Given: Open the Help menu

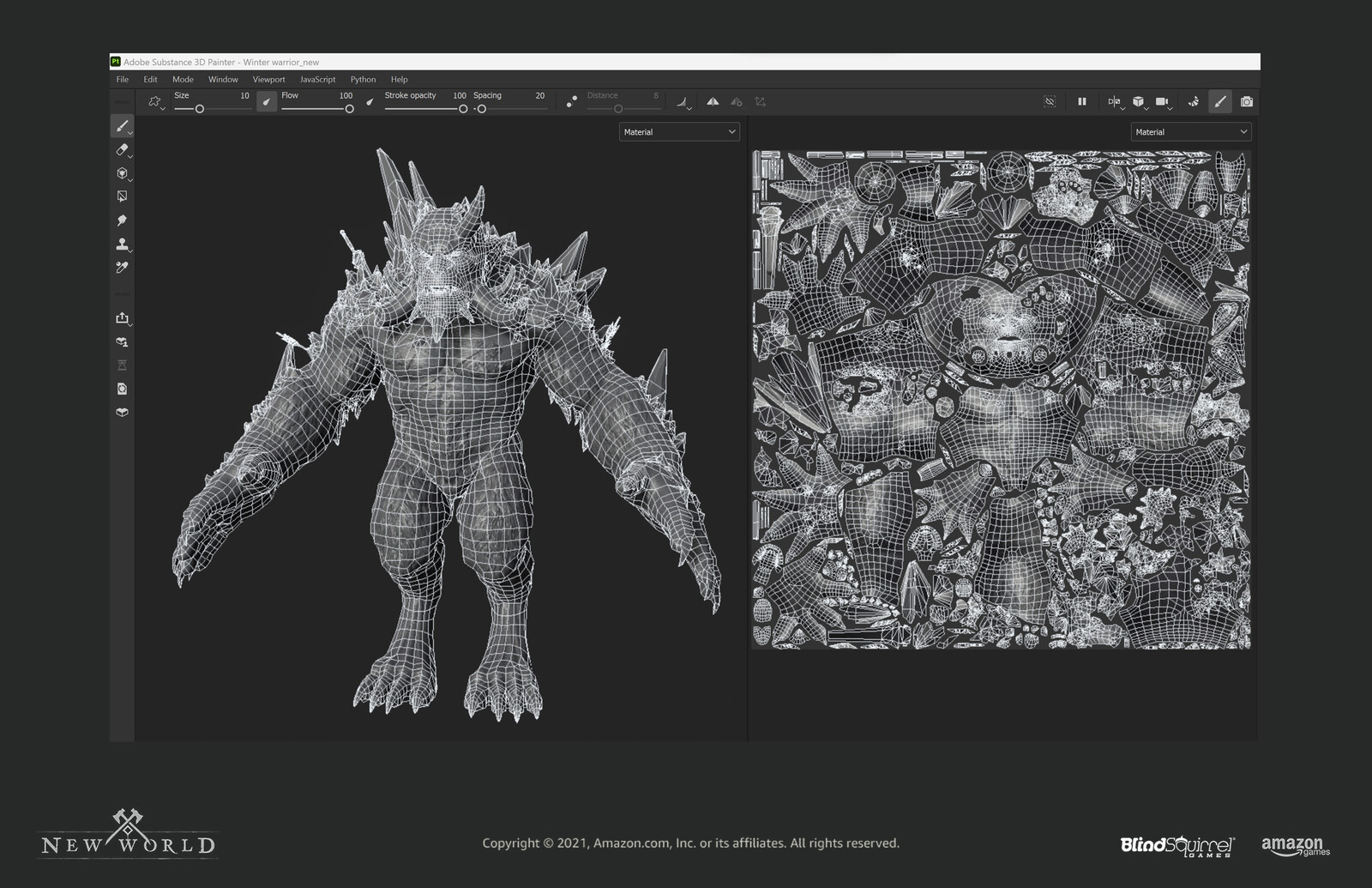Looking at the screenshot, I should coord(399,79).
